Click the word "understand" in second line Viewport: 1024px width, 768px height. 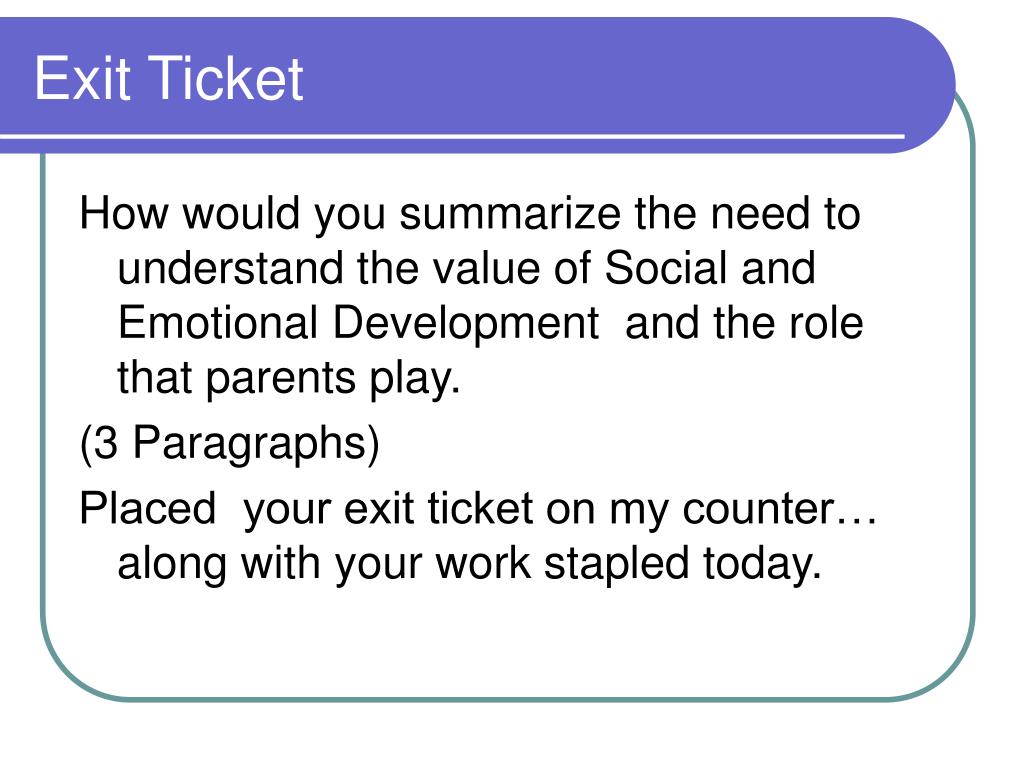[231, 268]
